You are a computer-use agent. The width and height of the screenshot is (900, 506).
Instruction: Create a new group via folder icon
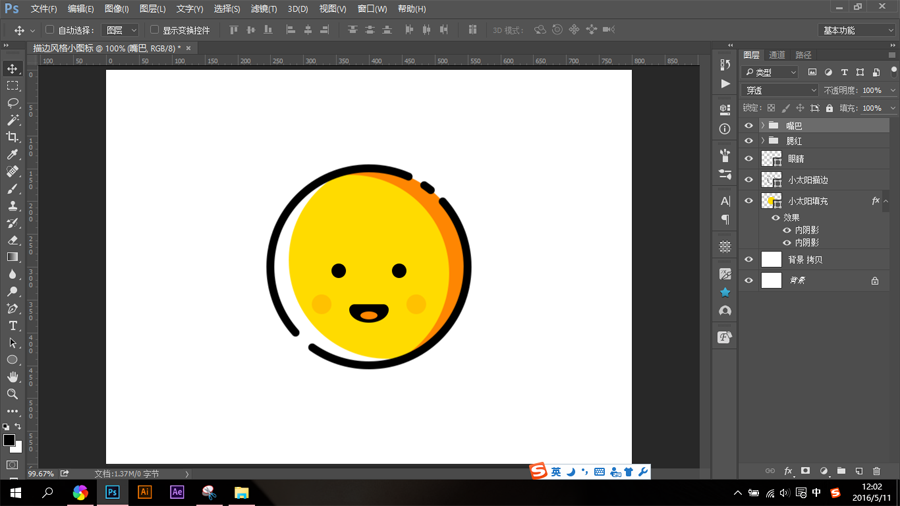(841, 471)
